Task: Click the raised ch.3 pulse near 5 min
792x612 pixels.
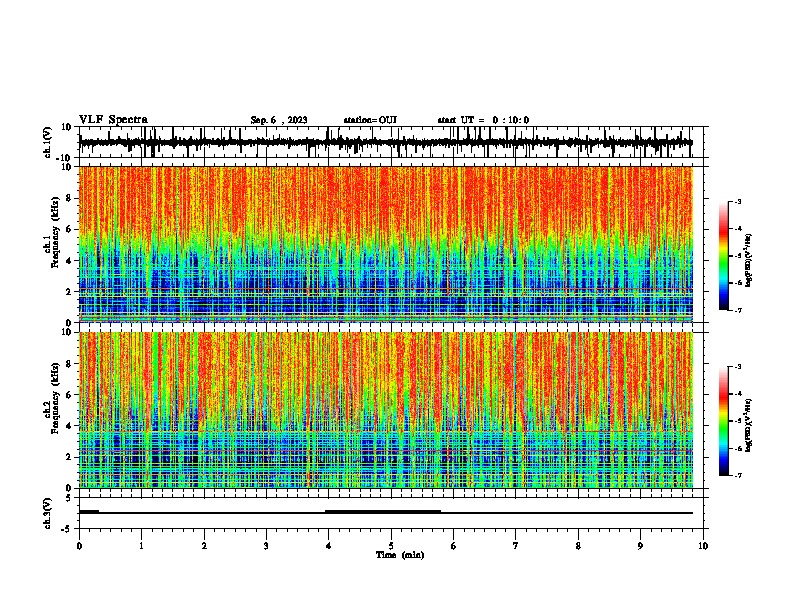Action: tap(383, 512)
